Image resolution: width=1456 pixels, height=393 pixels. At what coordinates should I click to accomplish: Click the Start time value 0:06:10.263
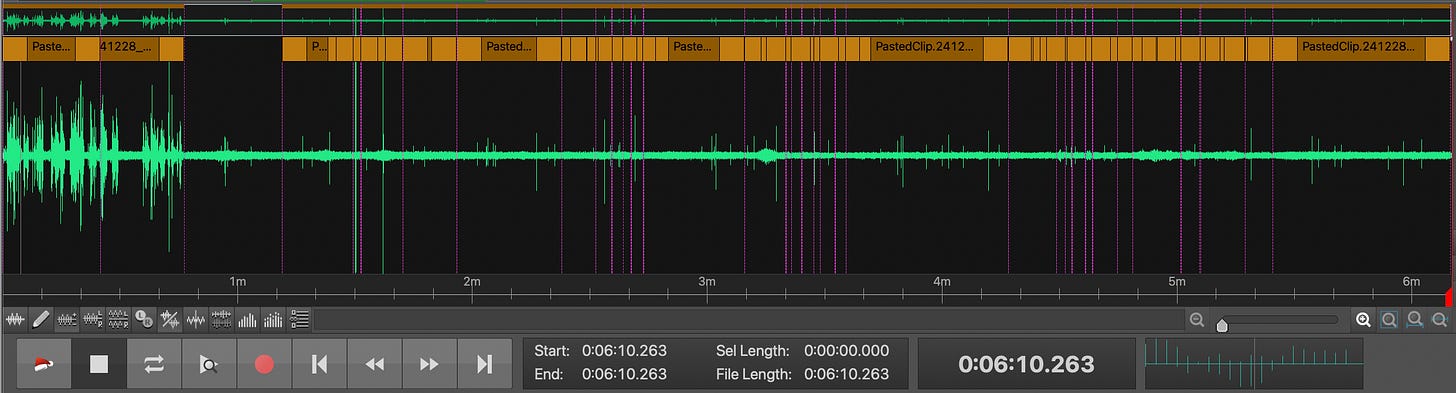point(624,351)
